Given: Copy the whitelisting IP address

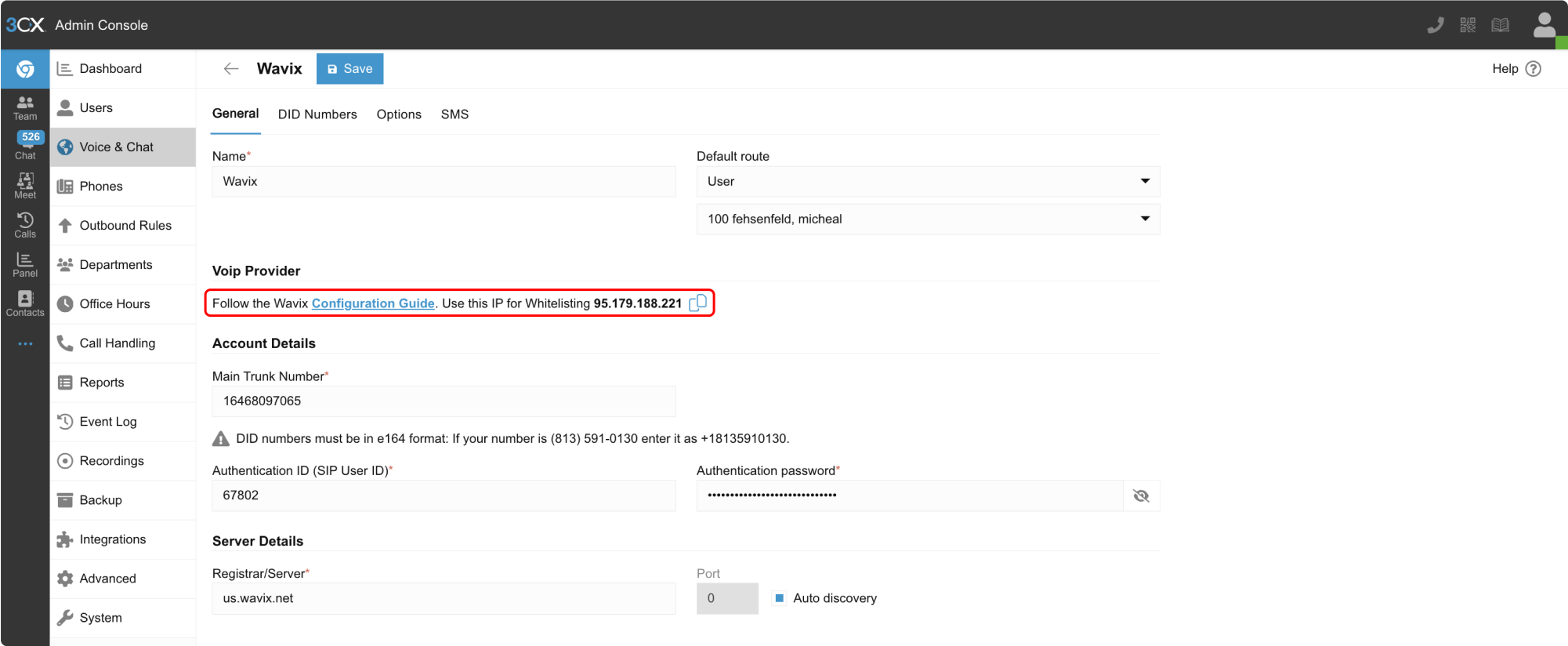Looking at the screenshot, I should coord(697,303).
